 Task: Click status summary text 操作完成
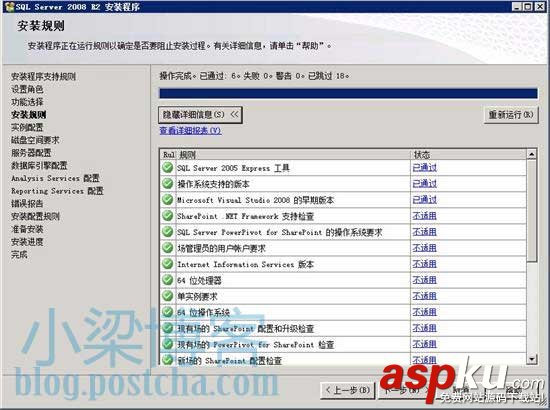coord(175,75)
